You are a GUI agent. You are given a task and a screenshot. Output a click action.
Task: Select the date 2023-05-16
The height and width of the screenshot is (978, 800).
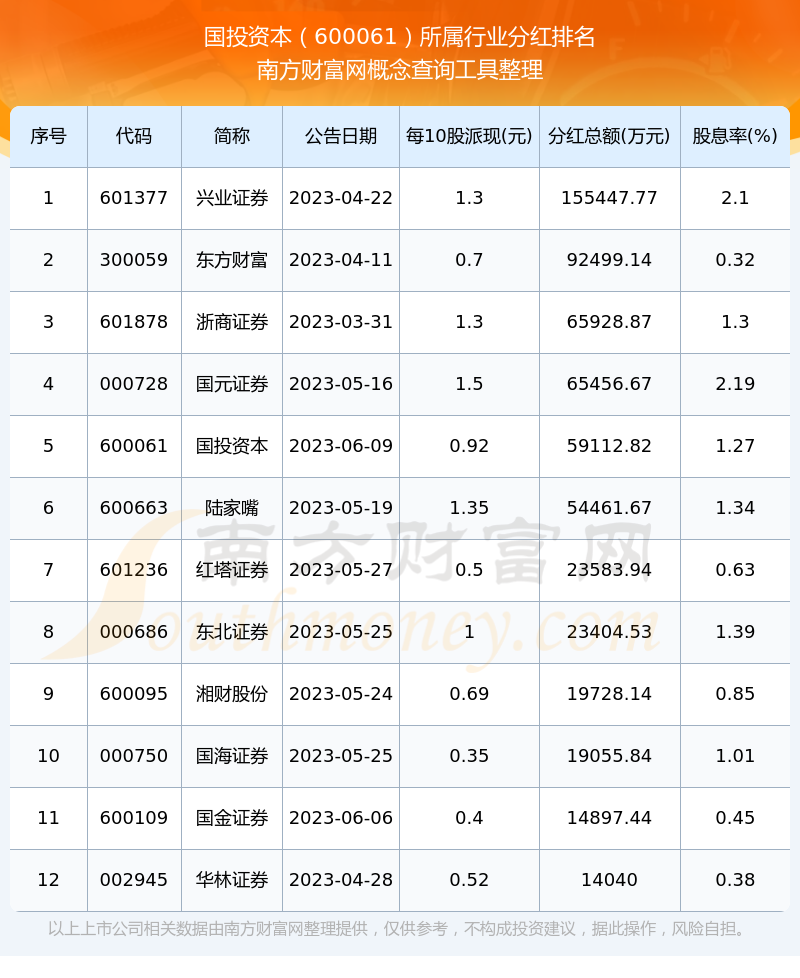pos(341,384)
